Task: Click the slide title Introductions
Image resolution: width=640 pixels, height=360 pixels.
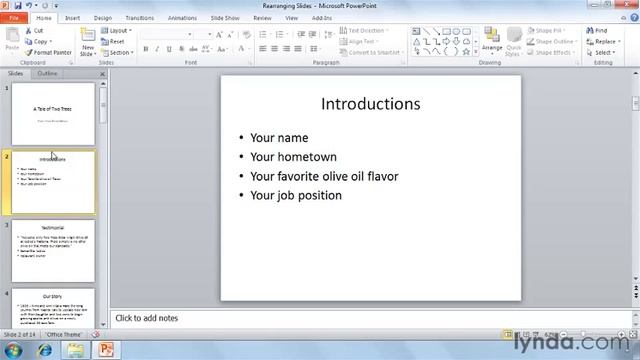Action: (371, 104)
